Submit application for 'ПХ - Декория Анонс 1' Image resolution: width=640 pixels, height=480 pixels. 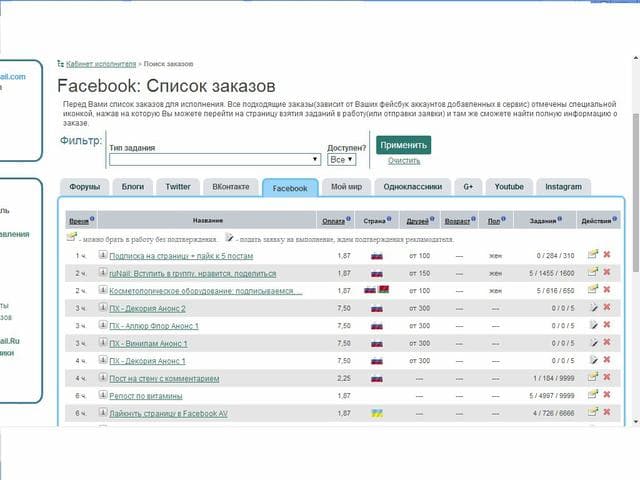point(594,360)
